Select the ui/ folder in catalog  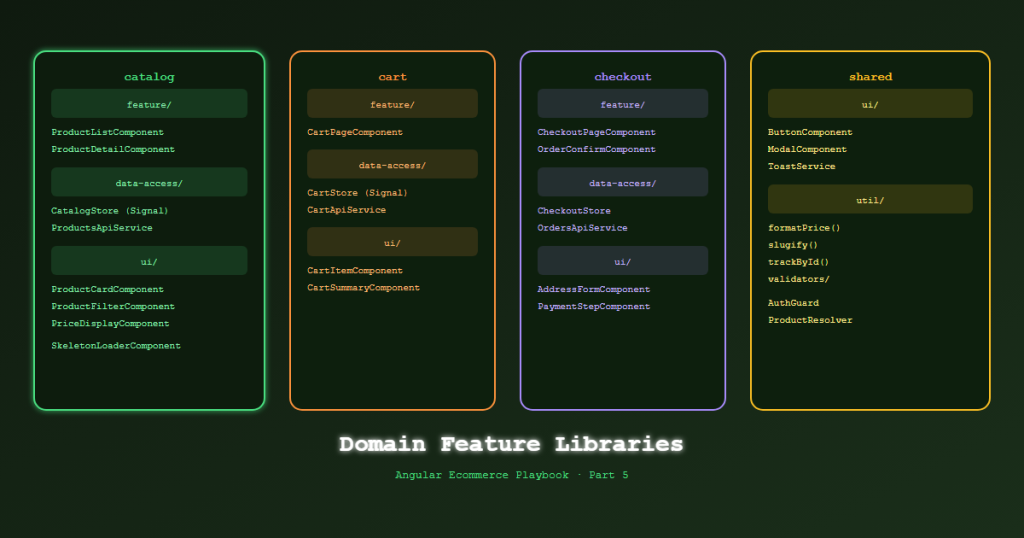pos(149,261)
